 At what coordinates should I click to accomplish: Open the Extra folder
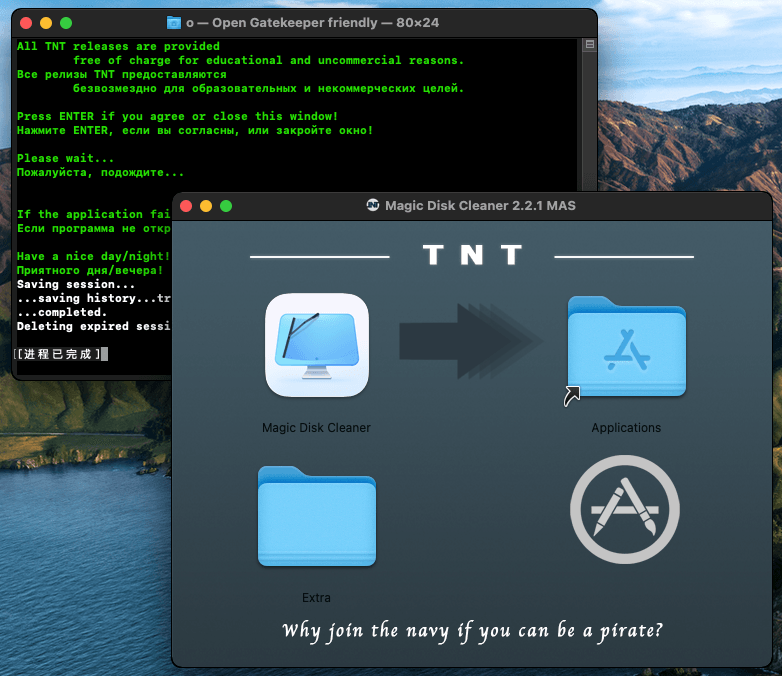click(317, 516)
